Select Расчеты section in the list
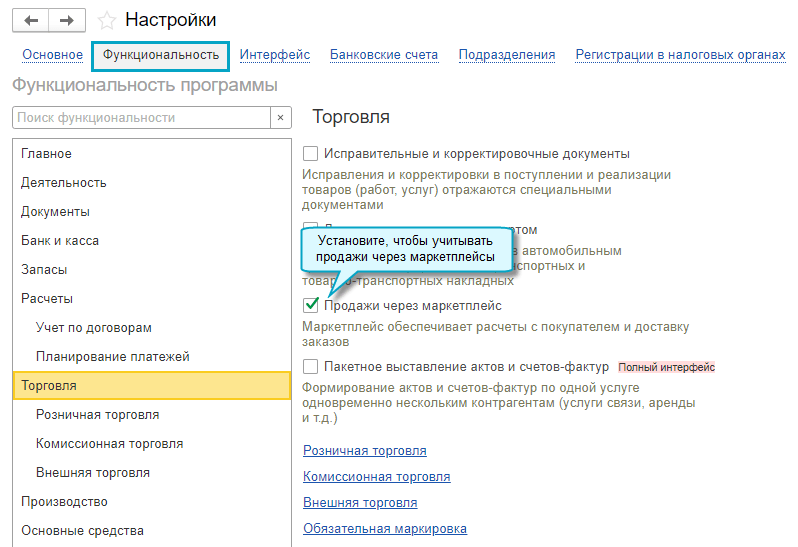 [x=152, y=299]
